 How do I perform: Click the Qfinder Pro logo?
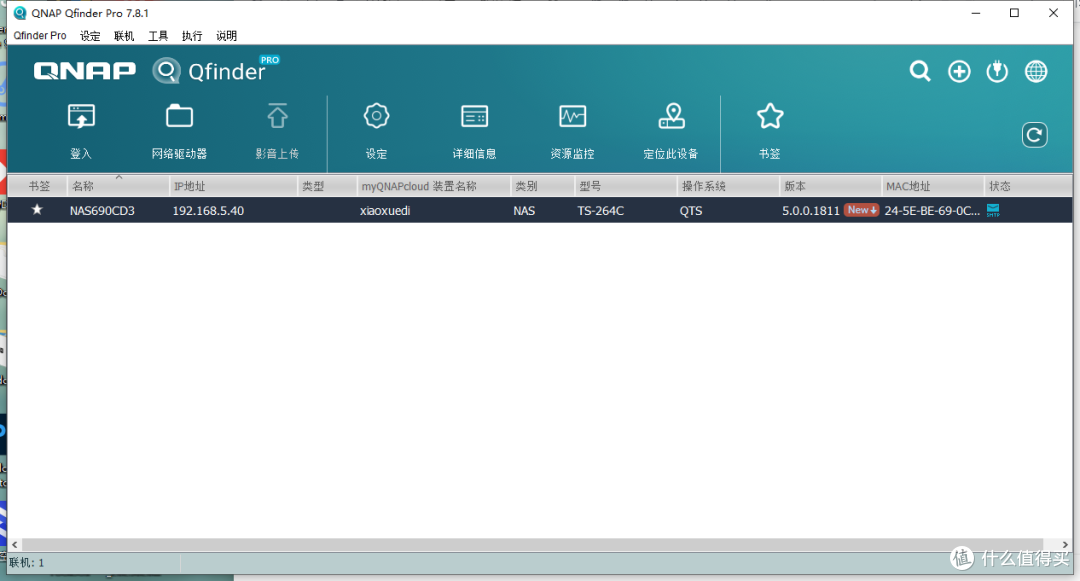[x=216, y=70]
